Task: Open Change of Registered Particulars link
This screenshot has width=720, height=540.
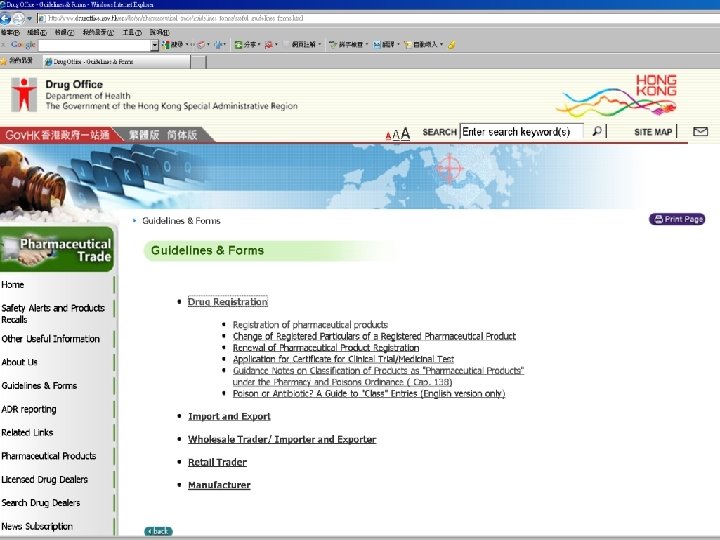Action: [x=374, y=336]
